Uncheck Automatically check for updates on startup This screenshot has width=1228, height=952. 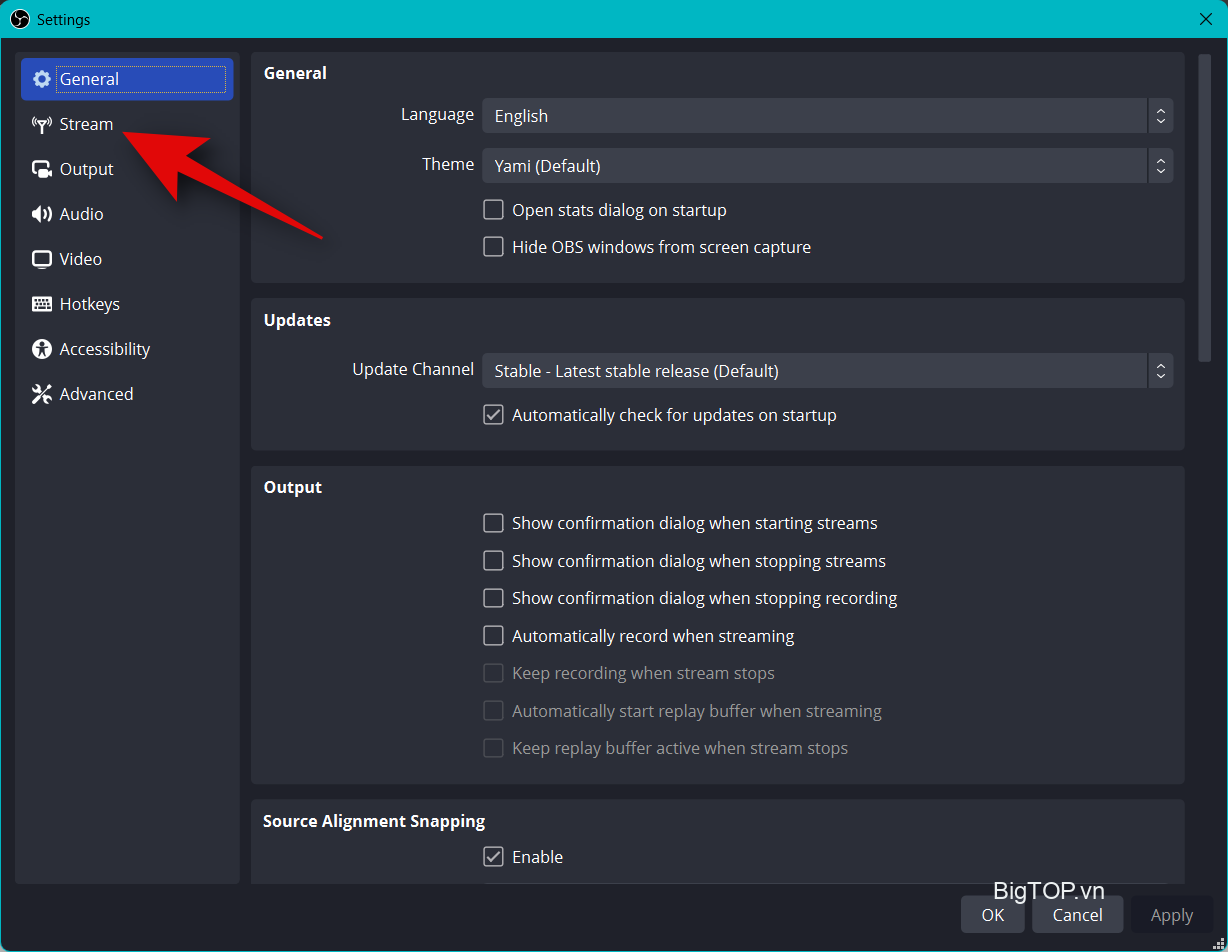(x=493, y=415)
